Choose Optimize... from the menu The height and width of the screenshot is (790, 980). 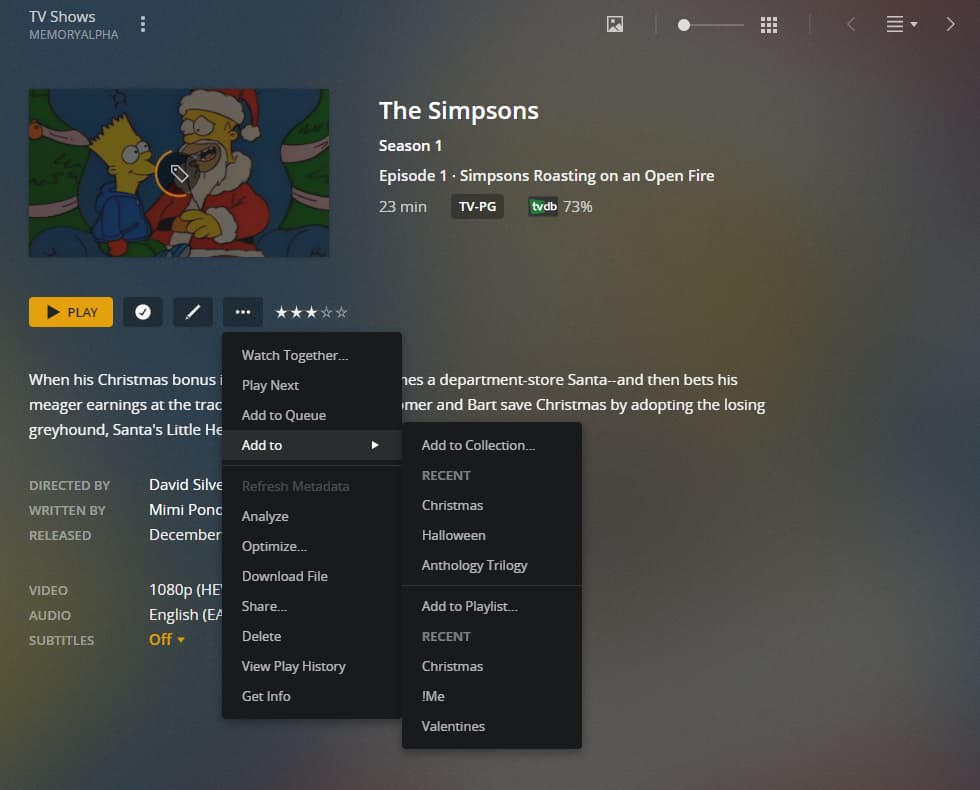(312, 546)
